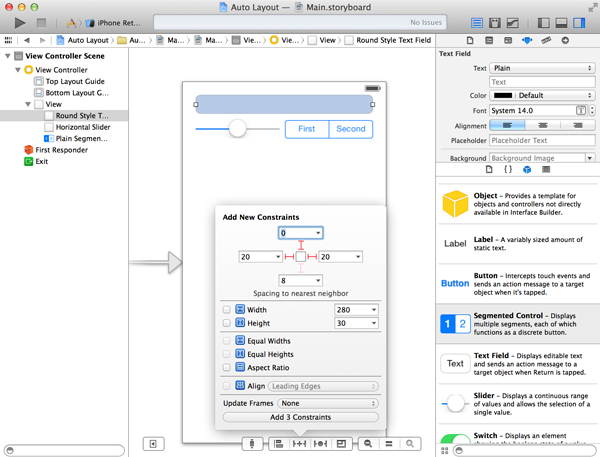Screen dimensions: 600x457
Task: Show the Standard editor
Action: (x=476, y=23)
